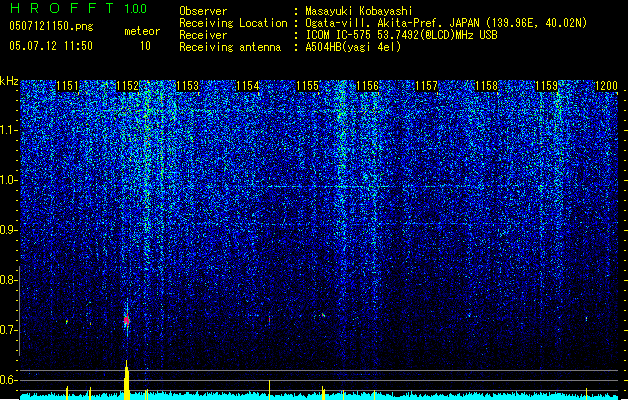Click the HROFFT program title text
The height and width of the screenshot is (400, 629).
pyautogui.click(x=62, y=8)
